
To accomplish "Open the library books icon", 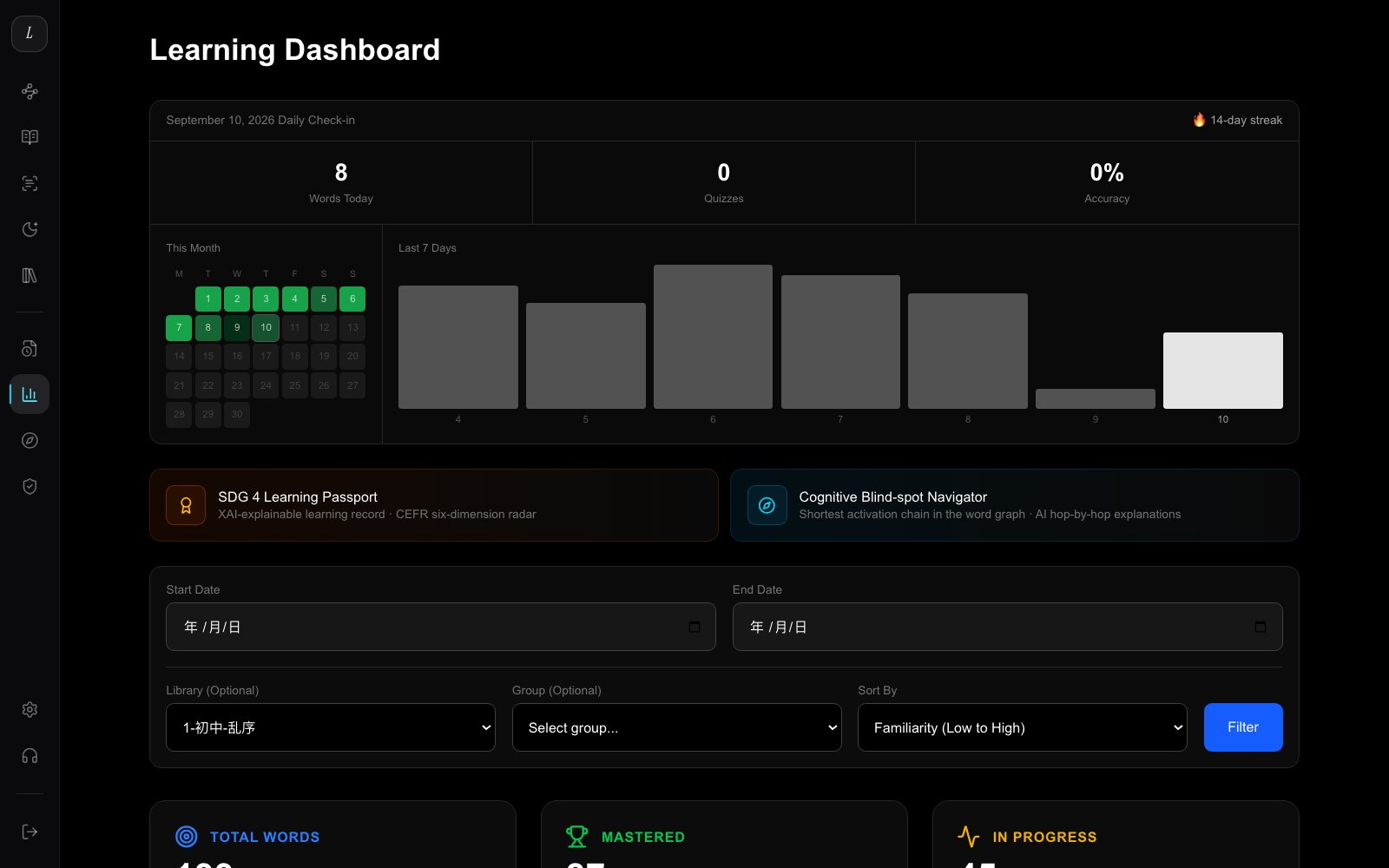I will (30, 275).
